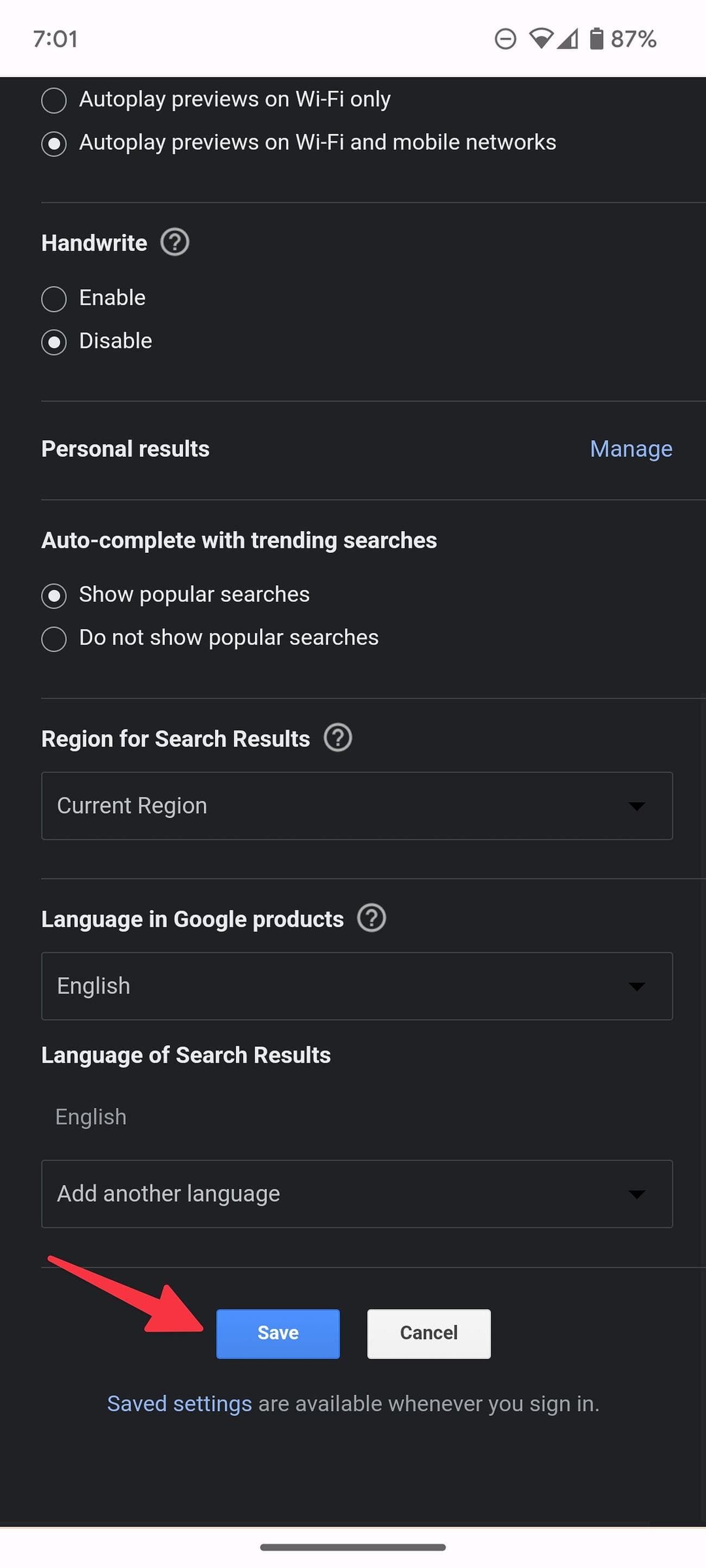Viewport: 706px width, 1568px height.
Task: Tap the time in the status bar
Action: click(x=55, y=39)
